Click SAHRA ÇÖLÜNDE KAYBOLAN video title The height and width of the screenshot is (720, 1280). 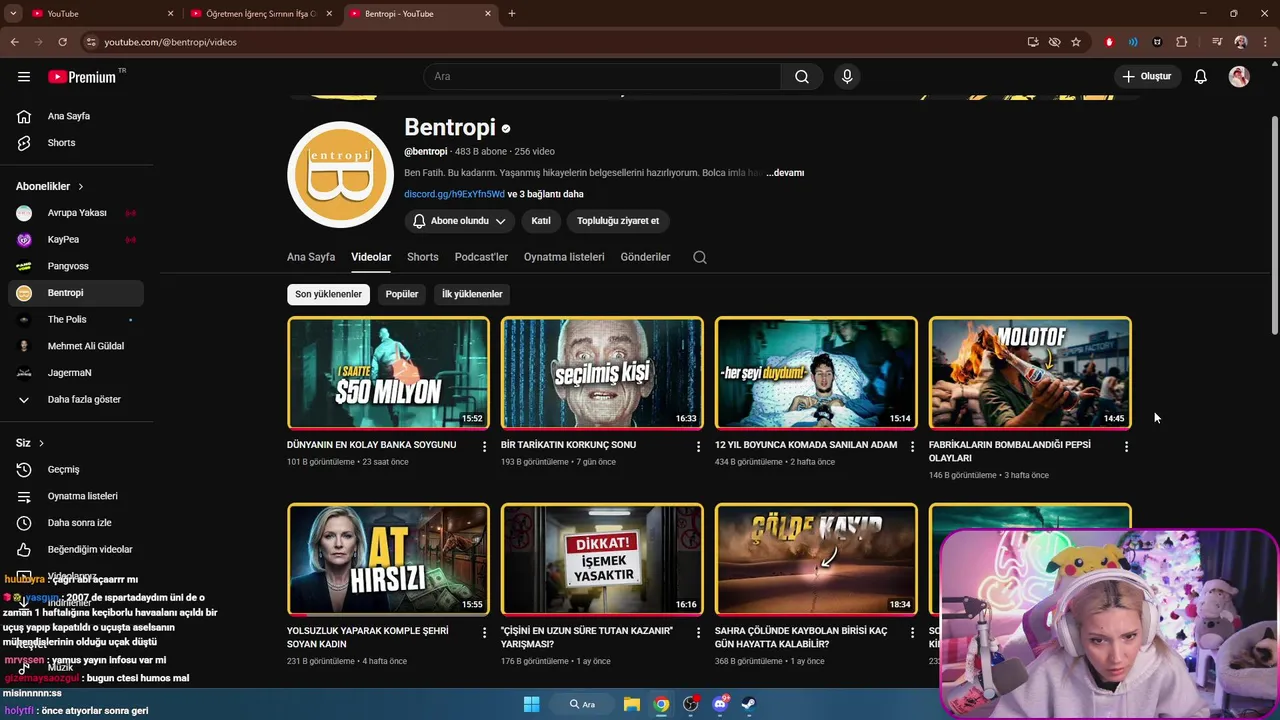[x=801, y=638]
